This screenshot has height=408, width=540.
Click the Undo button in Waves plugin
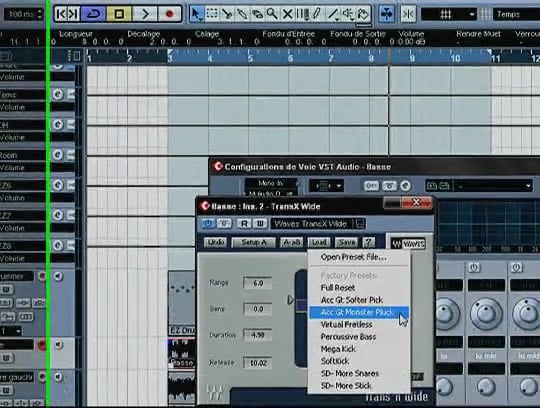click(216, 242)
